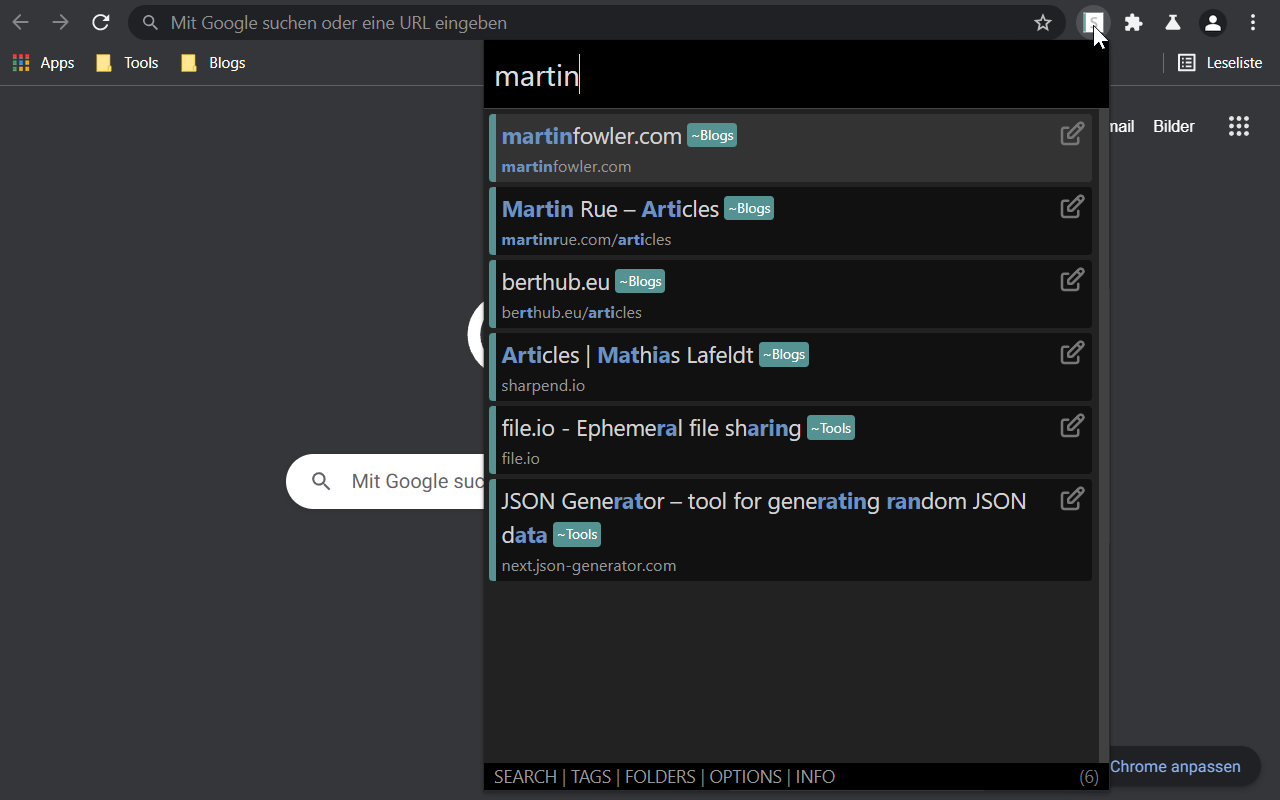Open the Blogs bookmark folder

pyautogui.click(x=213, y=63)
